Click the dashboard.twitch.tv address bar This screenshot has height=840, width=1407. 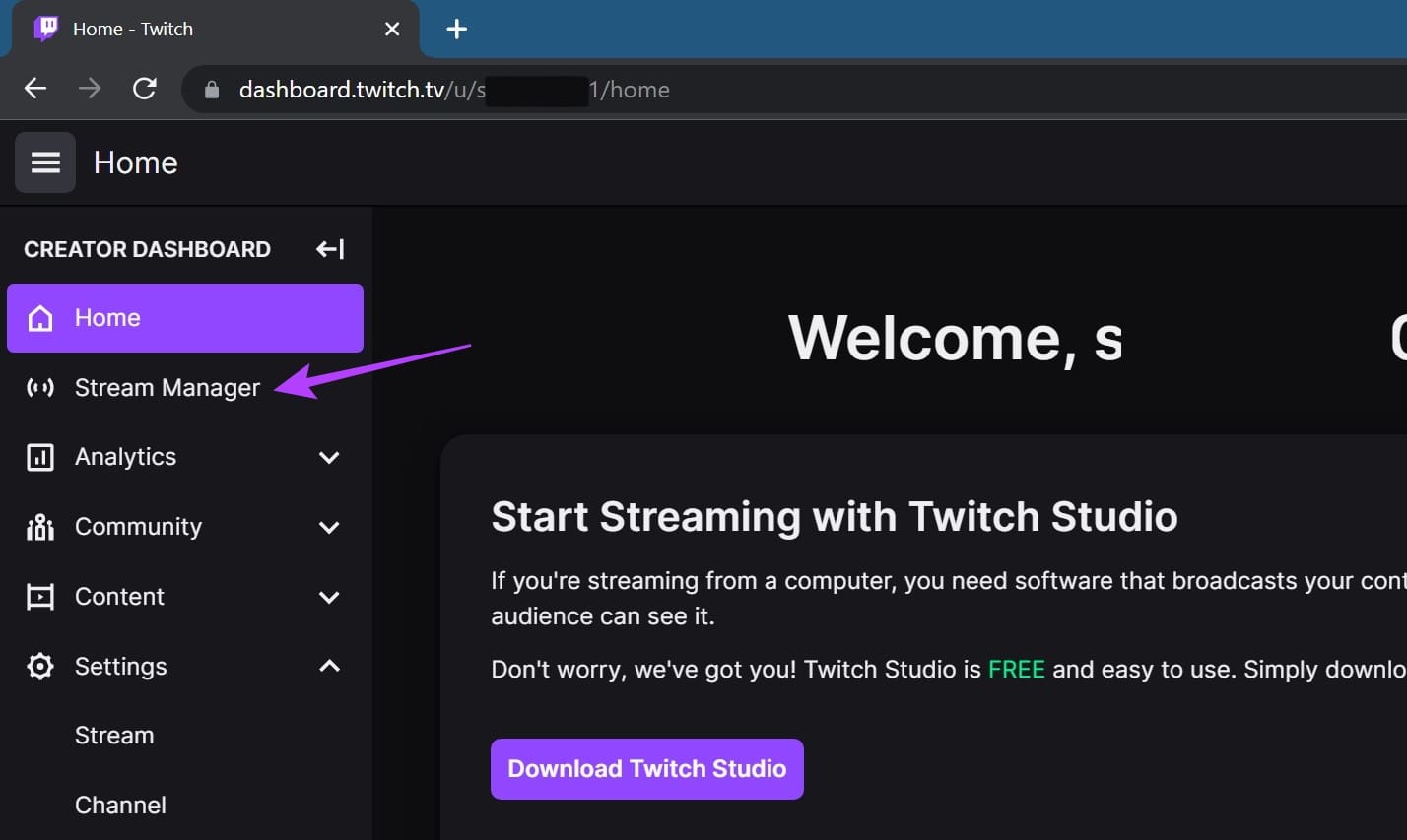(794, 90)
